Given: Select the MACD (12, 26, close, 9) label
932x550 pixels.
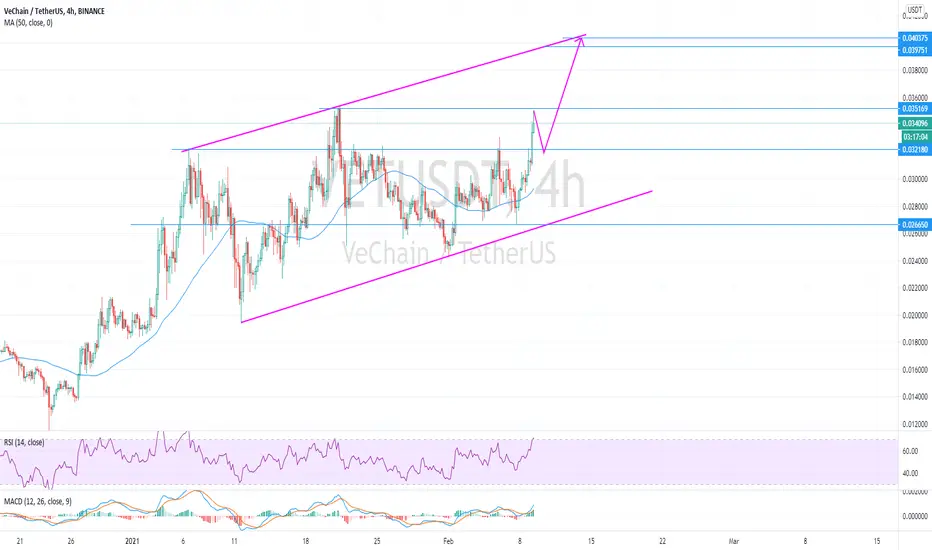Looking at the screenshot, I should 37,501.
